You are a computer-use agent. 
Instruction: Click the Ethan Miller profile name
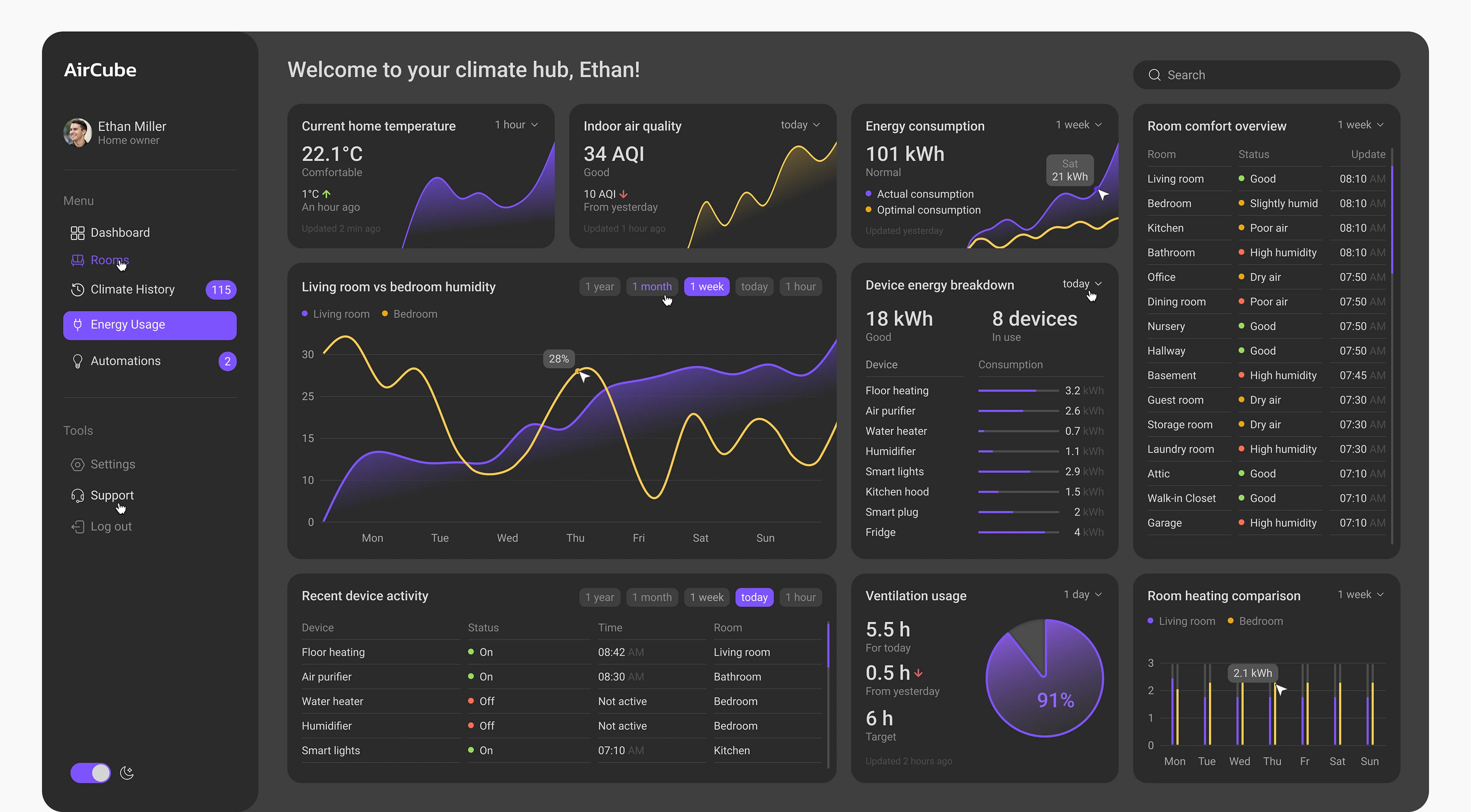pyautogui.click(x=132, y=126)
